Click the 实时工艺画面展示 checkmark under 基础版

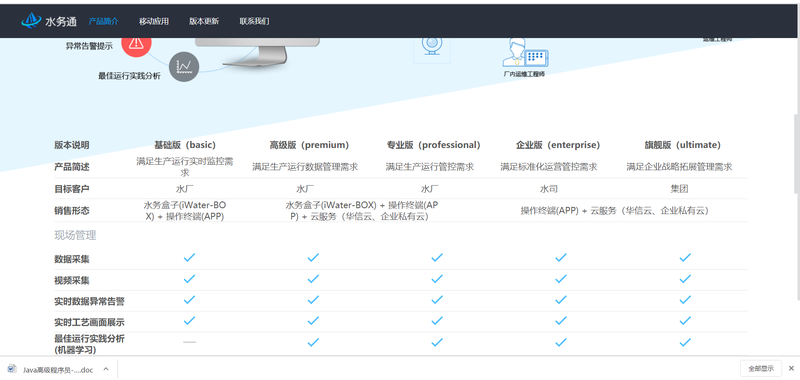coord(189,321)
